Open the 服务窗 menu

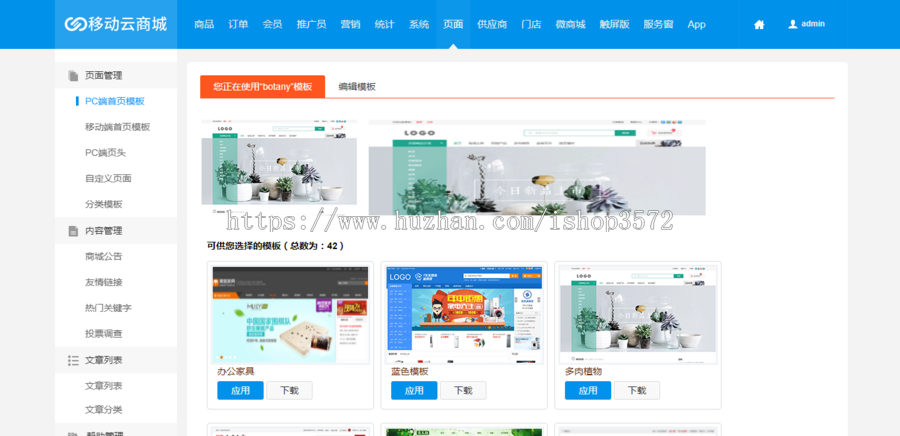[658, 24]
